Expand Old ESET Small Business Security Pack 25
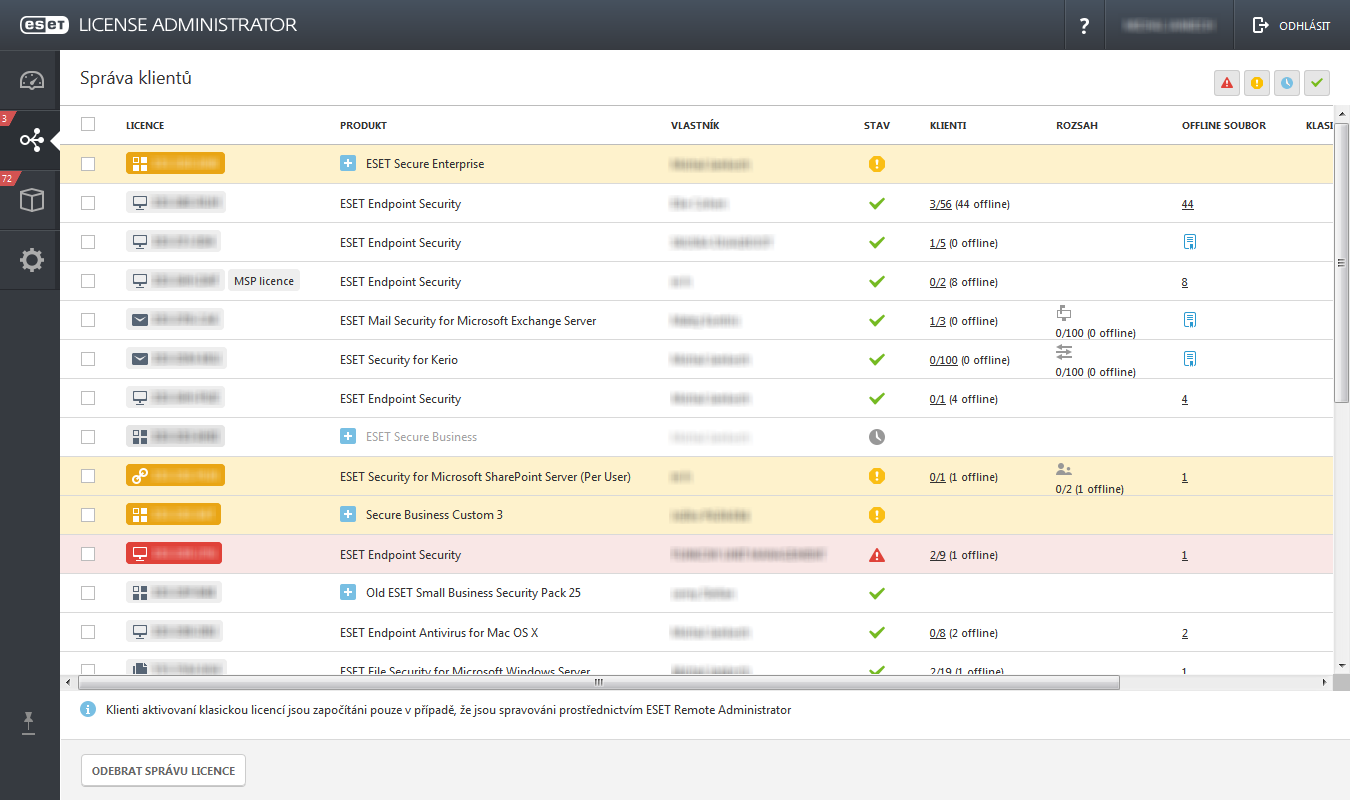Screen dimensions: 1350x800 click(348, 592)
